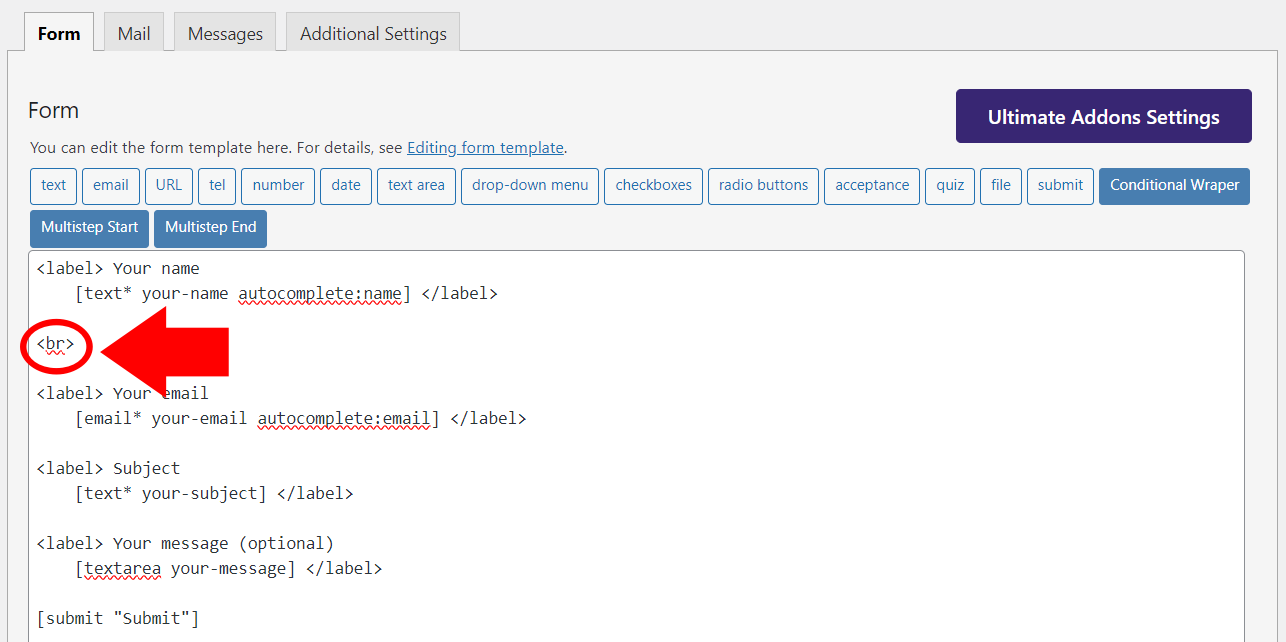Open the Mail tab
The height and width of the screenshot is (642, 1286).
point(134,33)
